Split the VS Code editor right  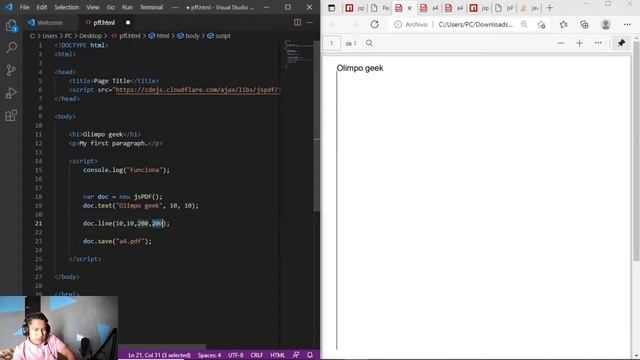pos(297,22)
